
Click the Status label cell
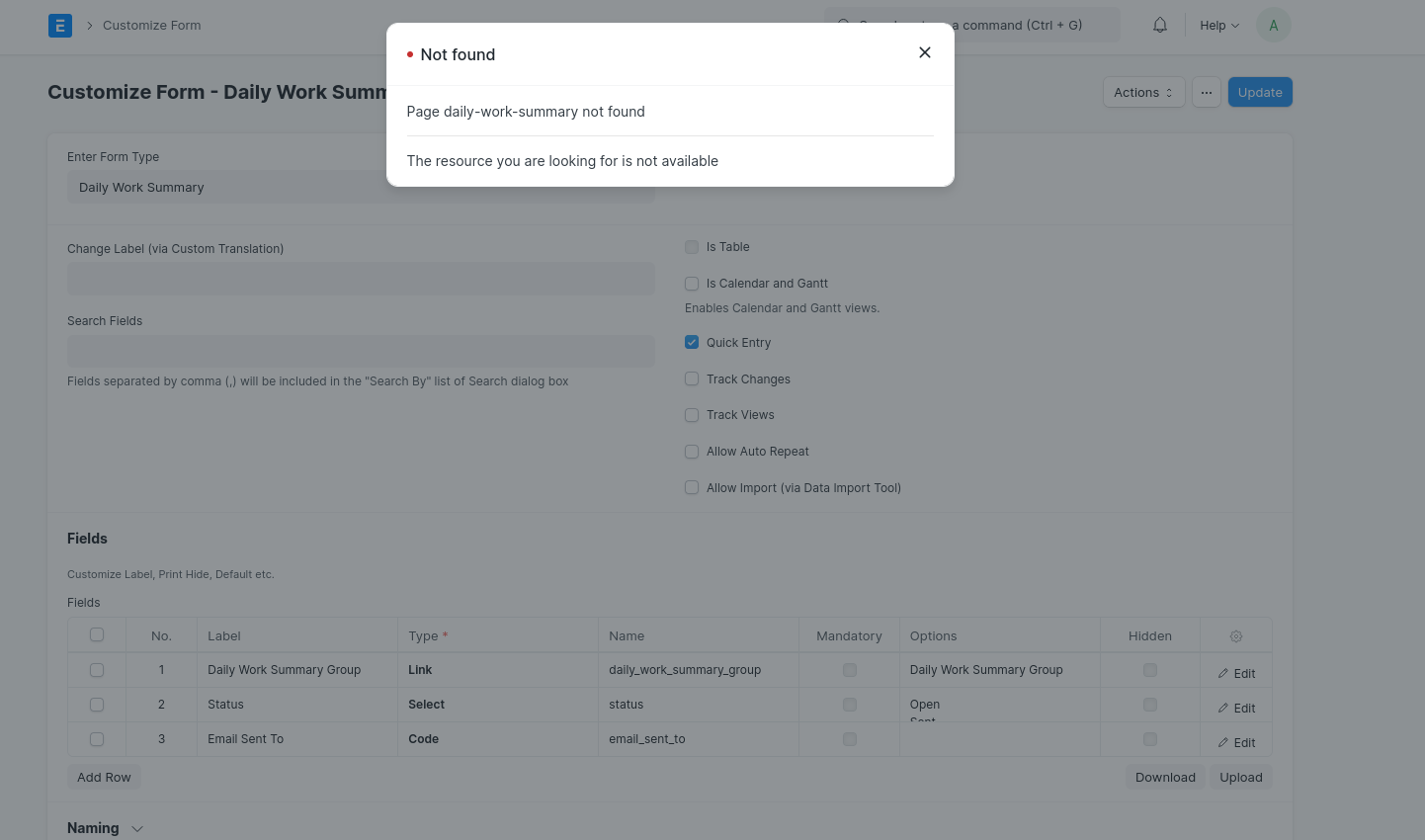297,705
